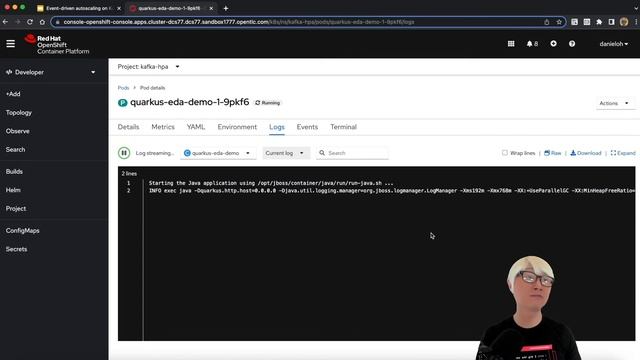Open Project in the sidebar

click(x=16, y=208)
